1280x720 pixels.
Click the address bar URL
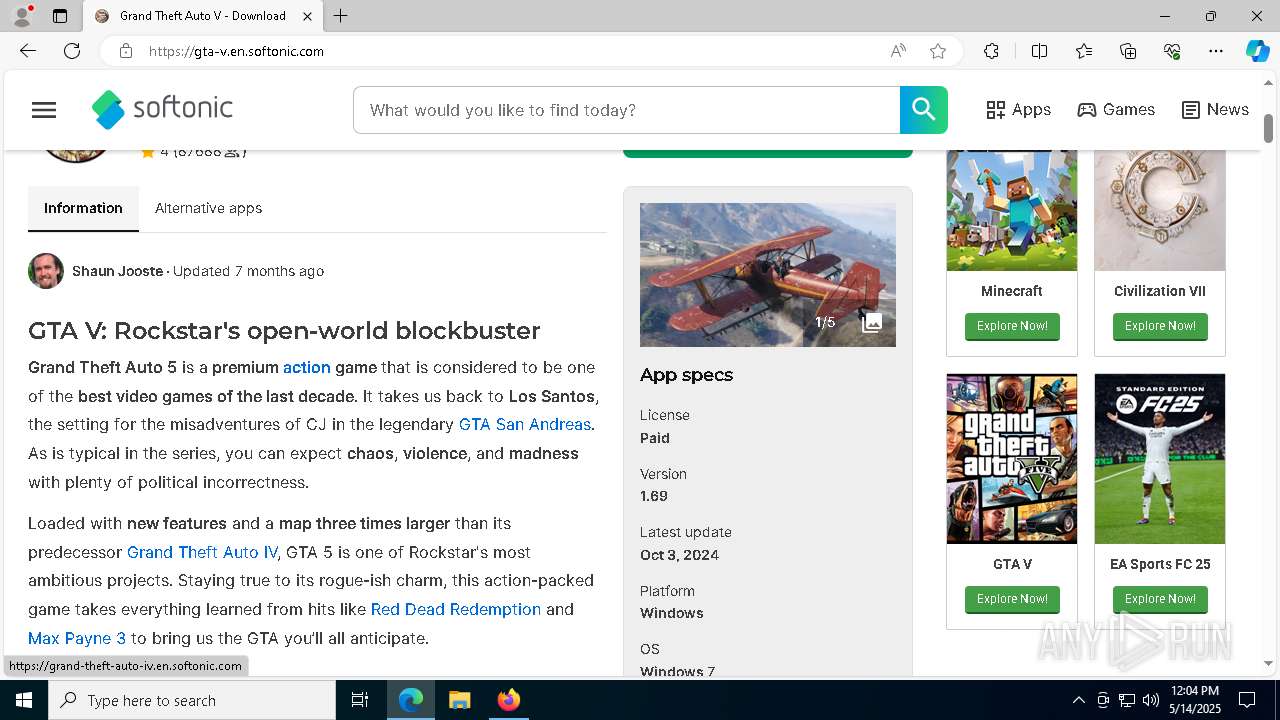[236, 51]
